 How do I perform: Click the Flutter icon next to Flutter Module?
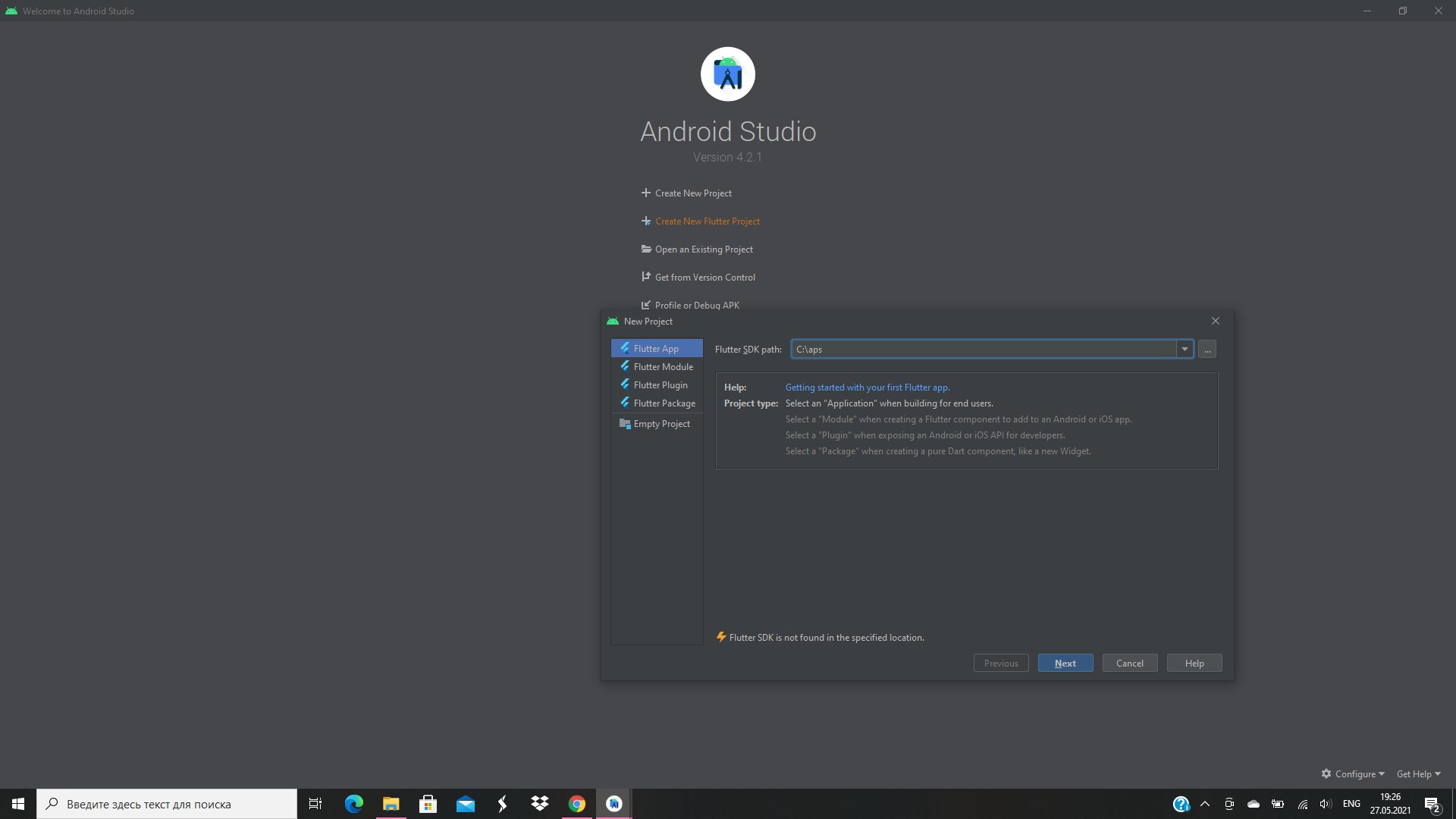(625, 366)
